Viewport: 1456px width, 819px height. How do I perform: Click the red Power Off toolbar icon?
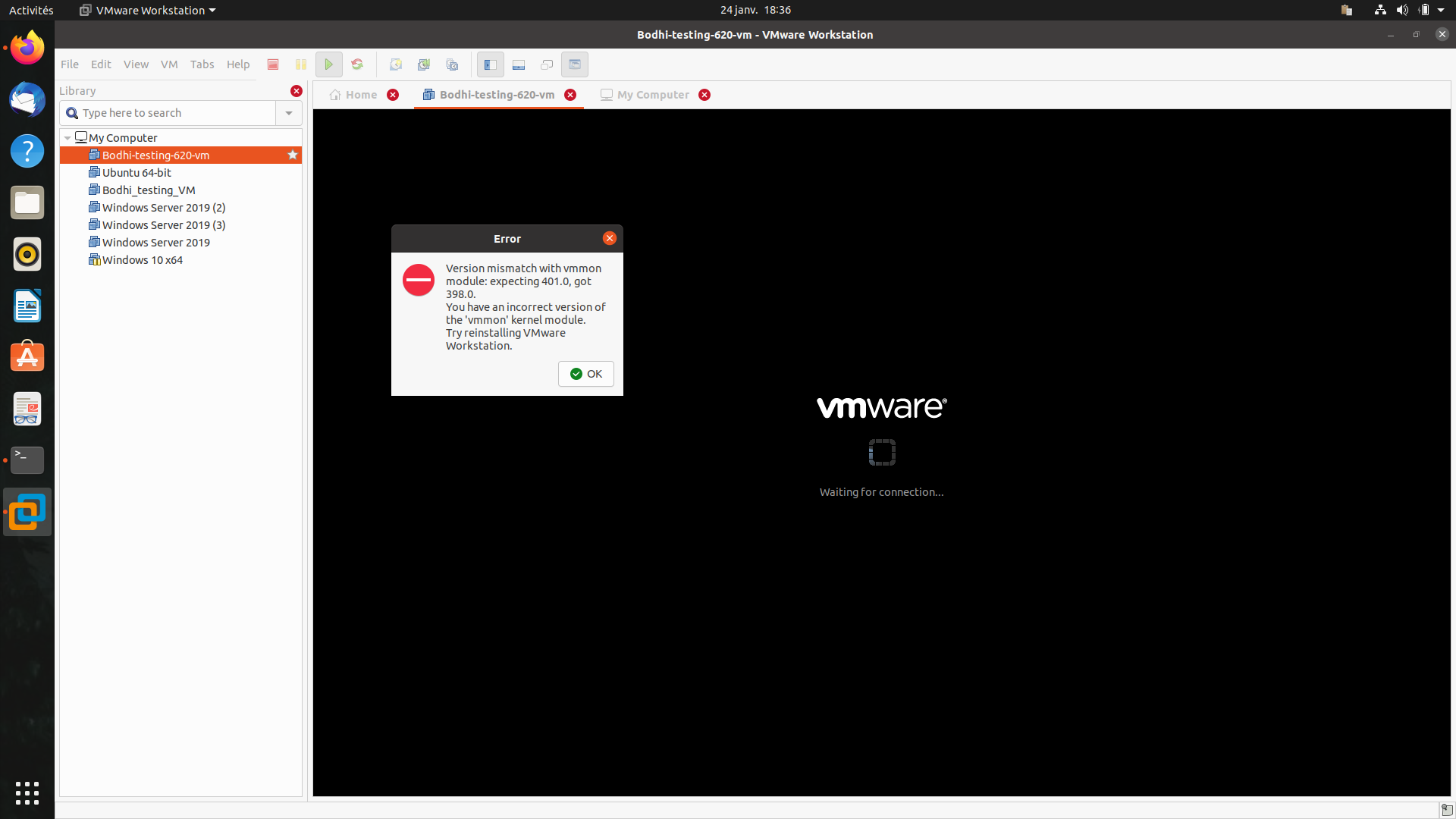tap(273, 64)
